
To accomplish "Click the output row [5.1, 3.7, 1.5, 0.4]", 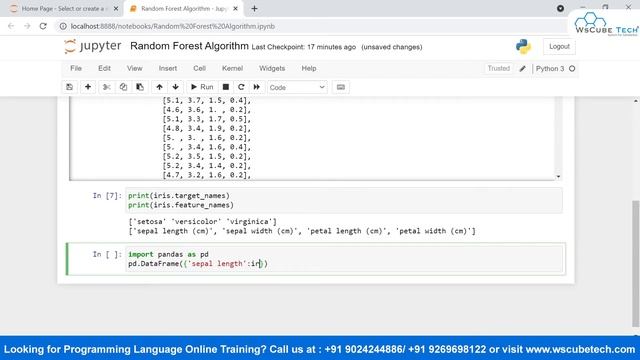I will pyautogui.click(x=207, y=100).
